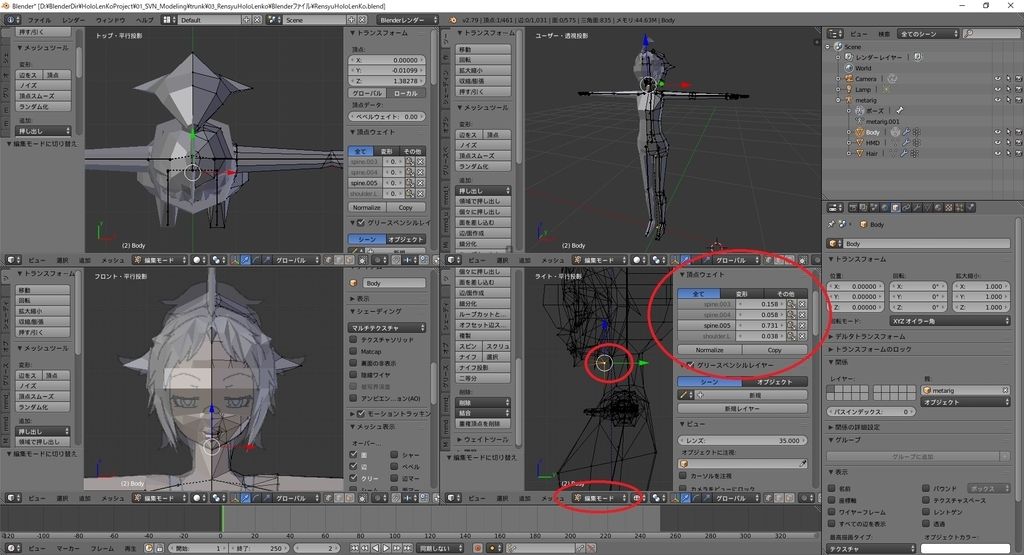Open the マルチテクスチャ shading dropdown
The image size is (1024, 555).
[388, 328]
